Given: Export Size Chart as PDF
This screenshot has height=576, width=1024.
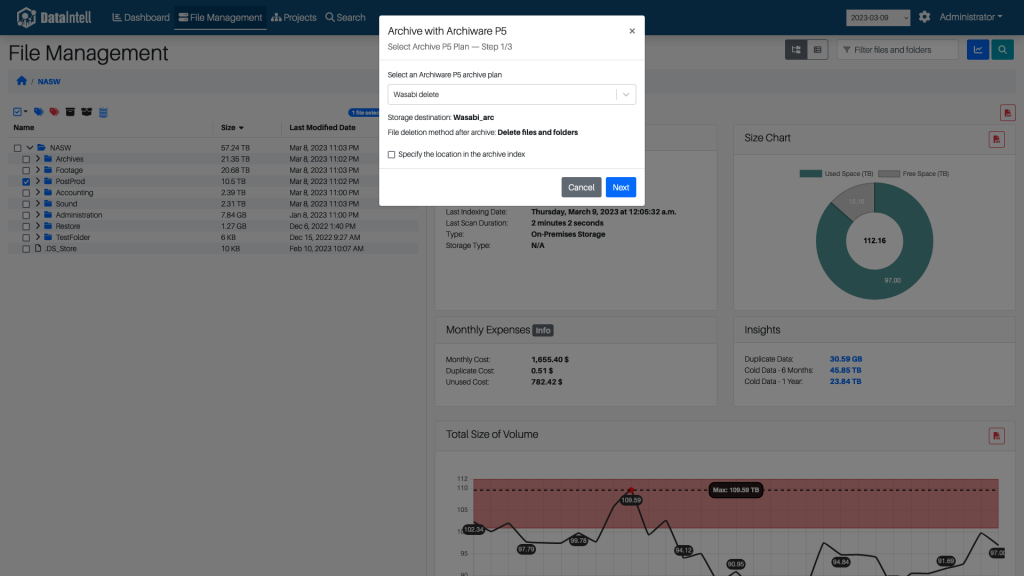Looking at the screenshot, I should [997, 139].
